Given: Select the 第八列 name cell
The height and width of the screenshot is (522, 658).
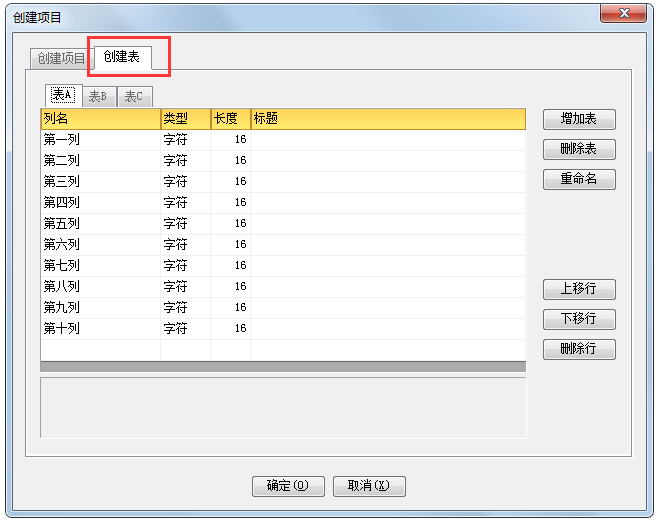Looking at the screenshot, I should pos(101,287).
